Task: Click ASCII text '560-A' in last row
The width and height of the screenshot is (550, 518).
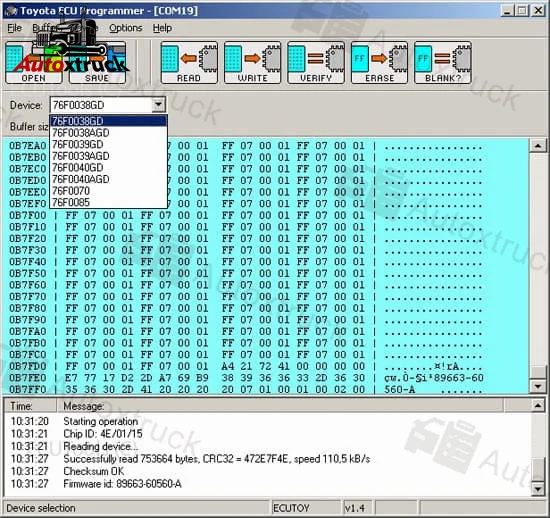Action: [x=400, y=390]
